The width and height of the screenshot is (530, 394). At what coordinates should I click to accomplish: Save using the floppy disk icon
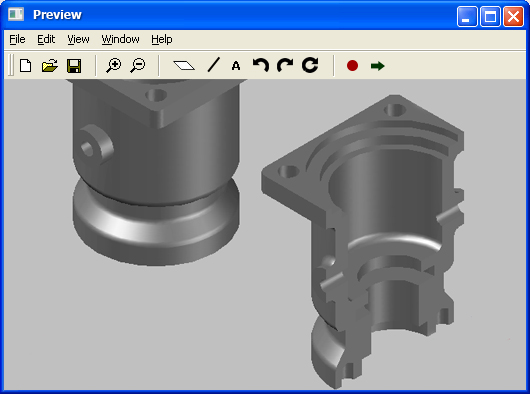pos(74,66)
